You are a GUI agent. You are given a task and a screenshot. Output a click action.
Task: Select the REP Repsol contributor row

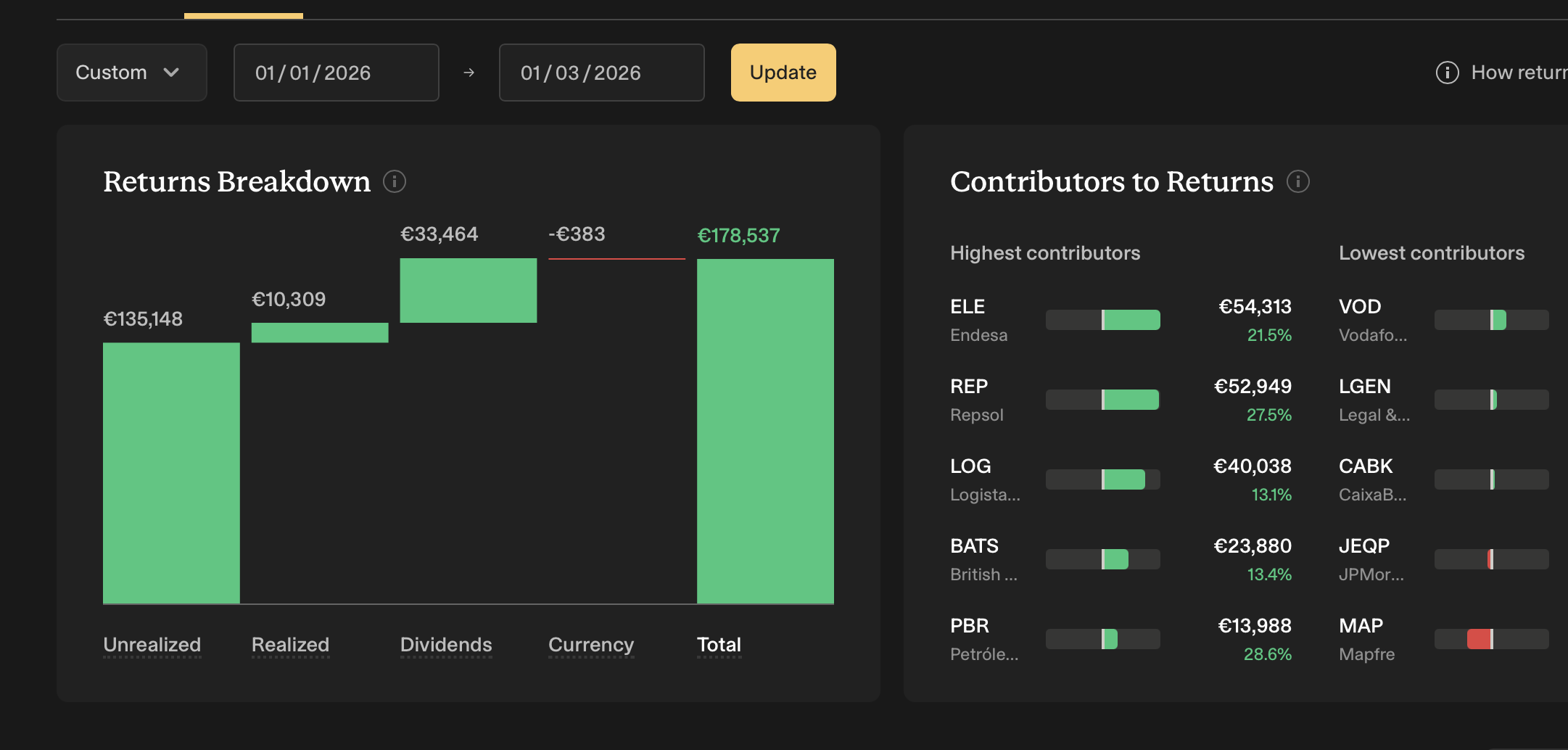1120,400
